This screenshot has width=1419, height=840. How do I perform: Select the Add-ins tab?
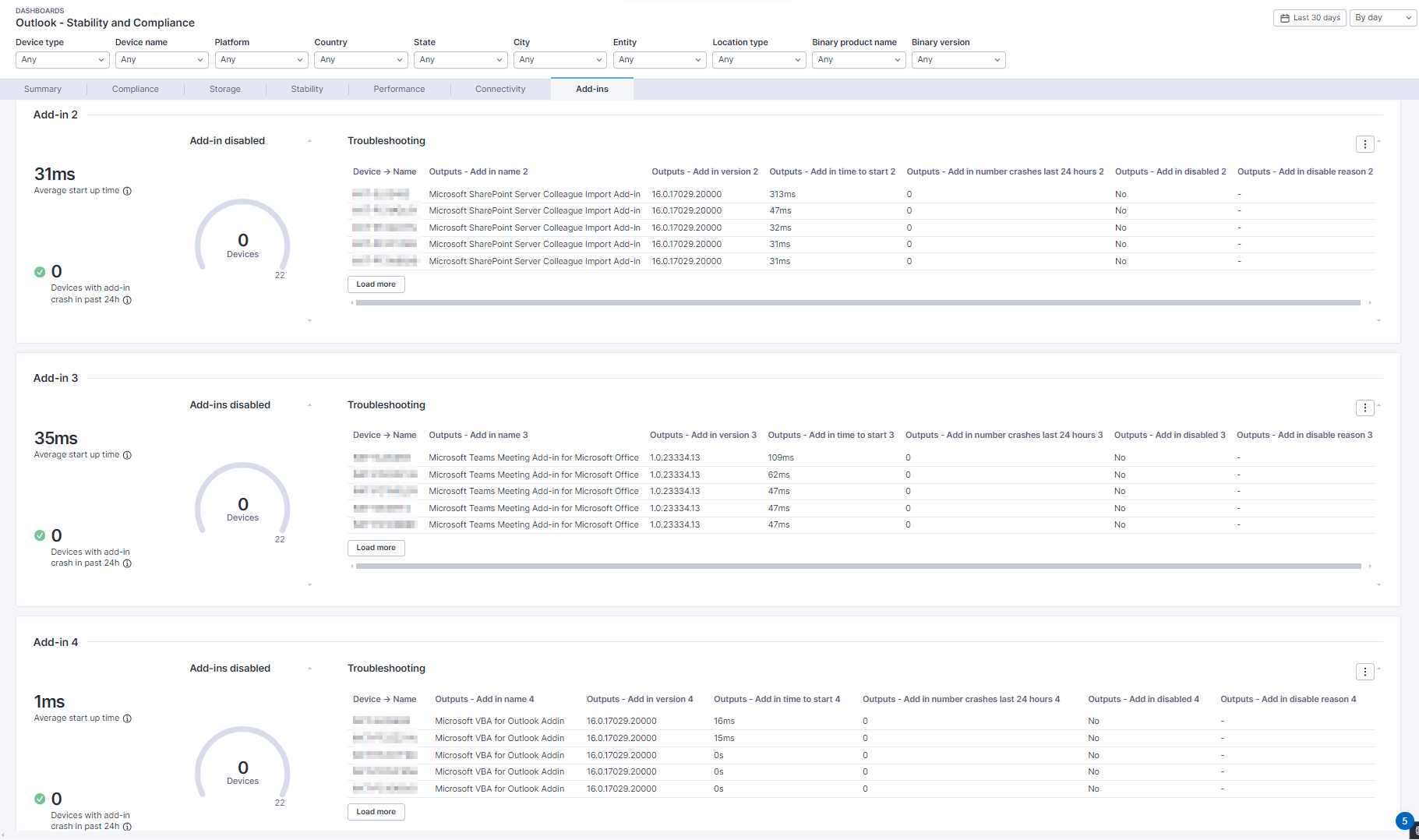pyautogui.click(x=592, y=90)
